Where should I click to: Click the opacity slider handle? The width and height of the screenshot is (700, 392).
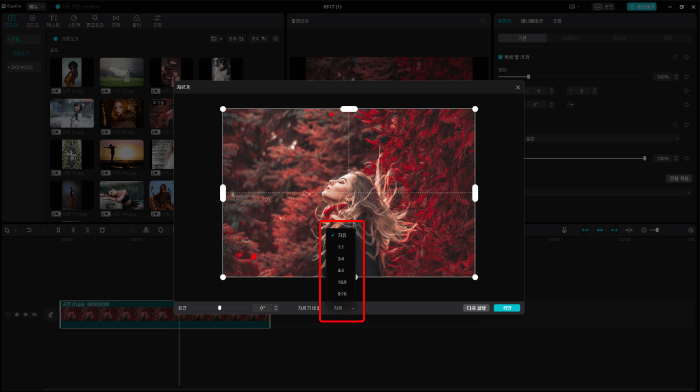click(x=644, y=158)
